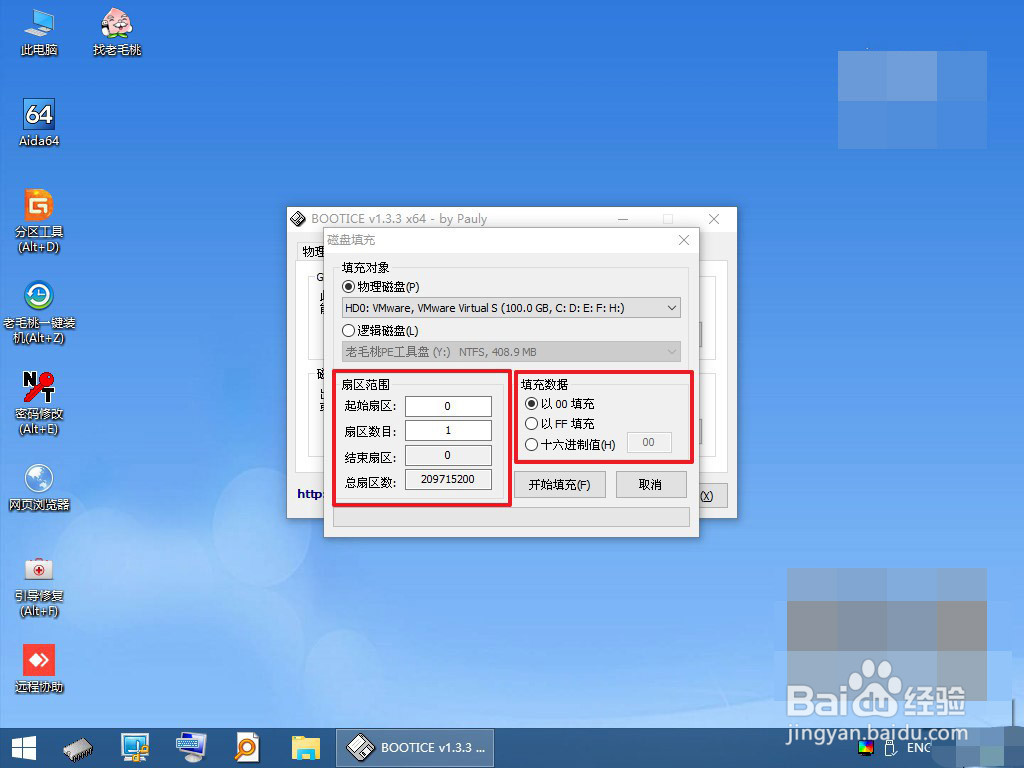Click BOOTICE v1.3.3 taskbar button
The height and width of the screenshot is (768, 1024).
click(415, 748)
